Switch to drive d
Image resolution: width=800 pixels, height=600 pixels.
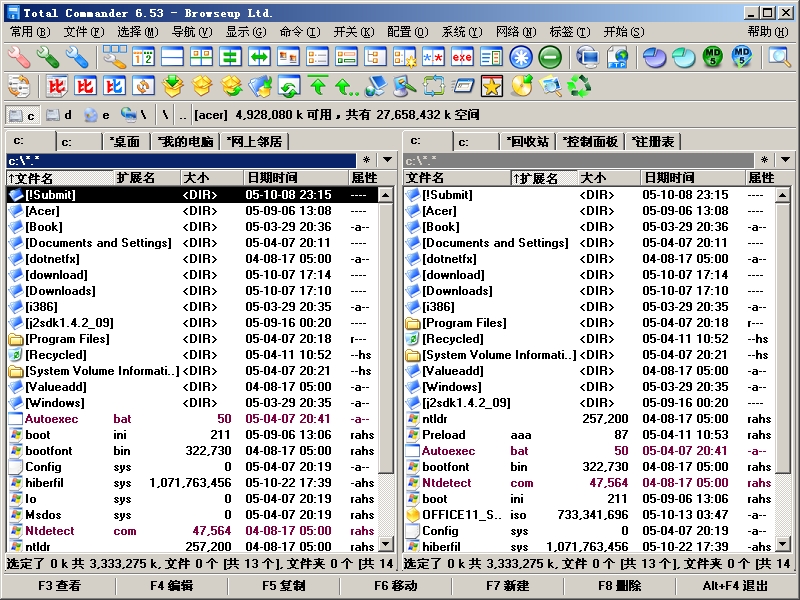point(59,115)
